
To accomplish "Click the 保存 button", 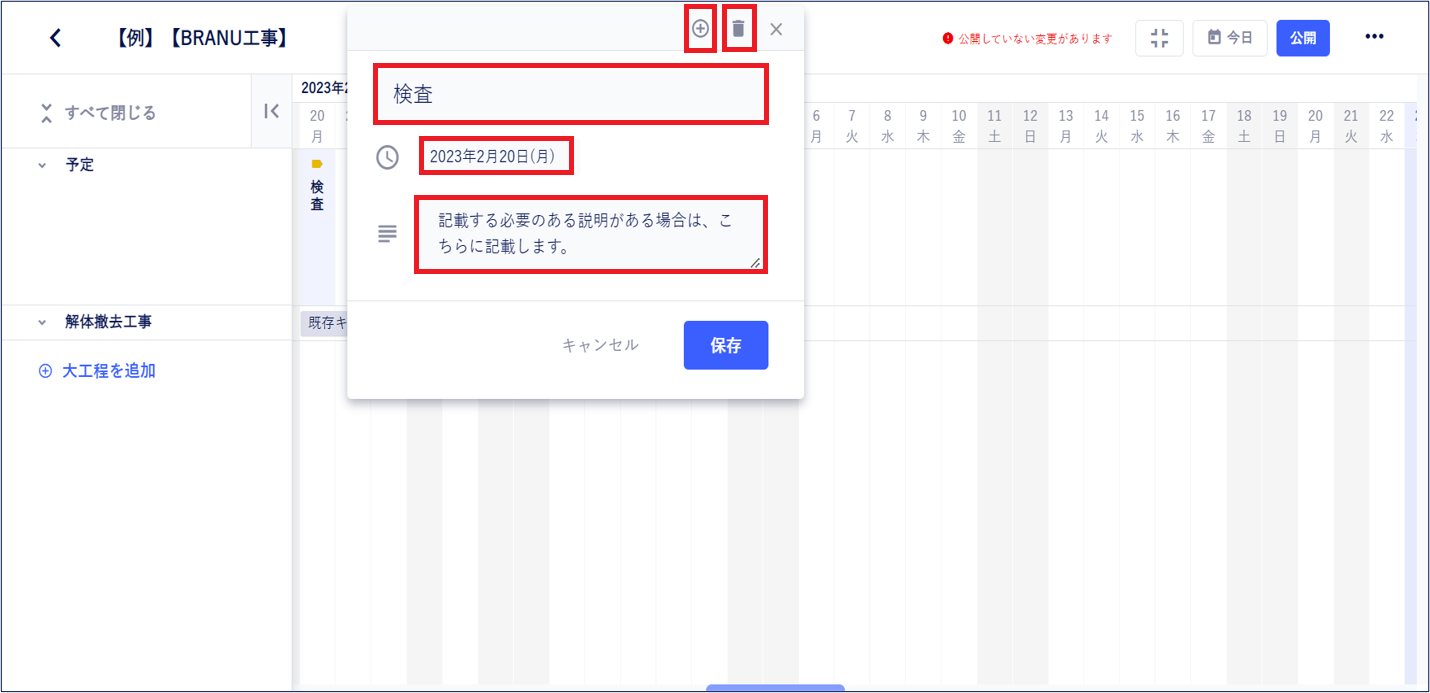I will point(726,345).
